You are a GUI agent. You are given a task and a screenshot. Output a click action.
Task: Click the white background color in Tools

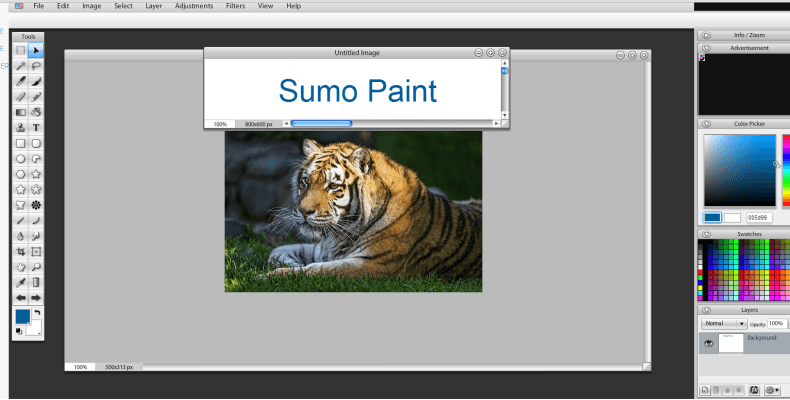pyautogui.click(x=34, y=328)
